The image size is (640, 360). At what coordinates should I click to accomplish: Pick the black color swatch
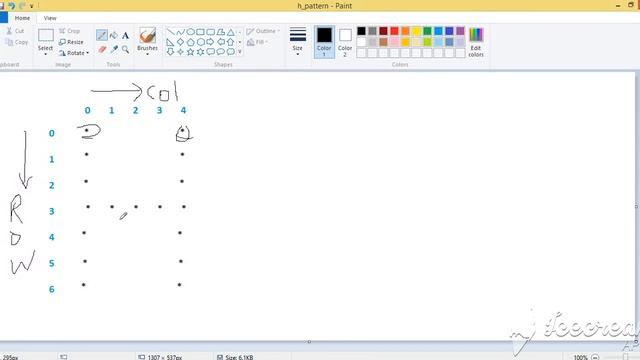tap(361, 31)
